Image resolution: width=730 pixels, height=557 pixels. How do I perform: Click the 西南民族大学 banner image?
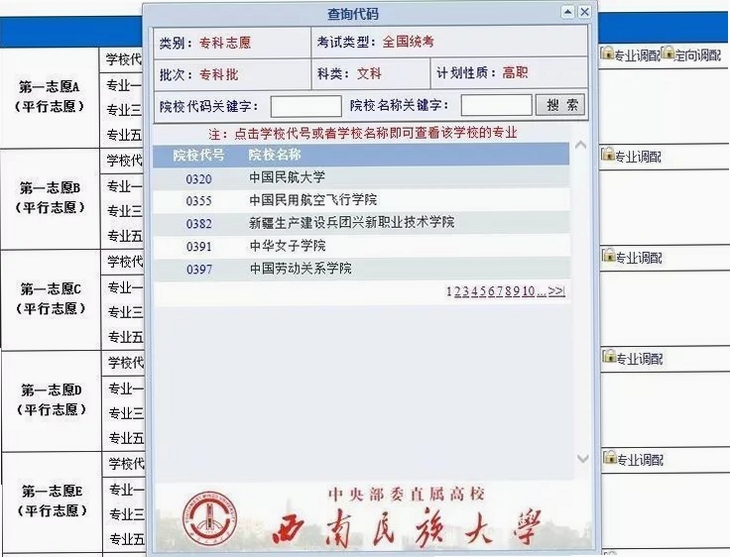click(x=373, y=517)
